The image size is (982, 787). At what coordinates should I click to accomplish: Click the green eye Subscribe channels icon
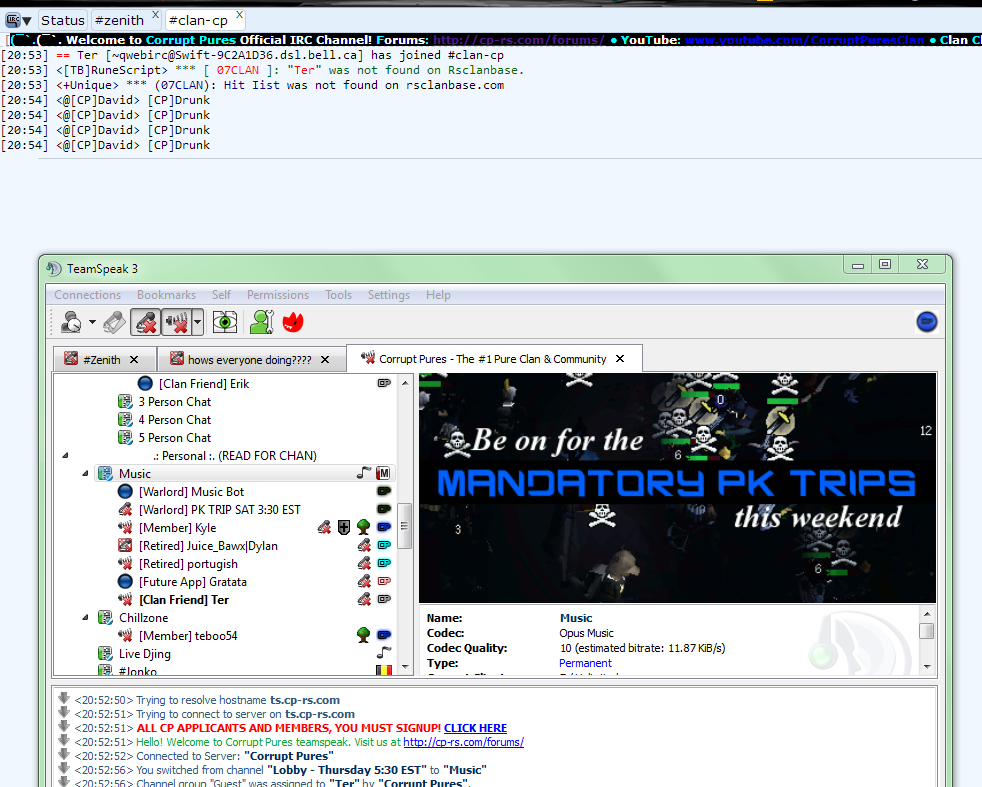(x=225, y=322)
